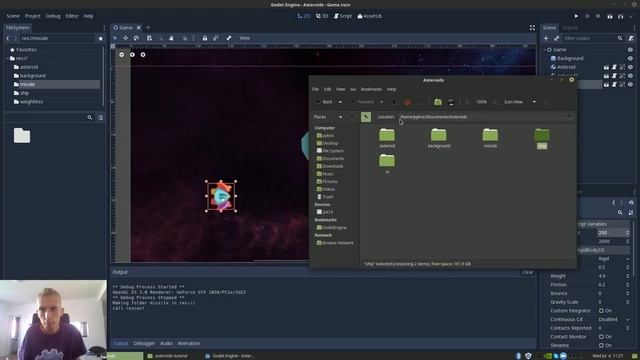Click the Pan mode hand tool
640x360 pixels.
pos(171,38)
